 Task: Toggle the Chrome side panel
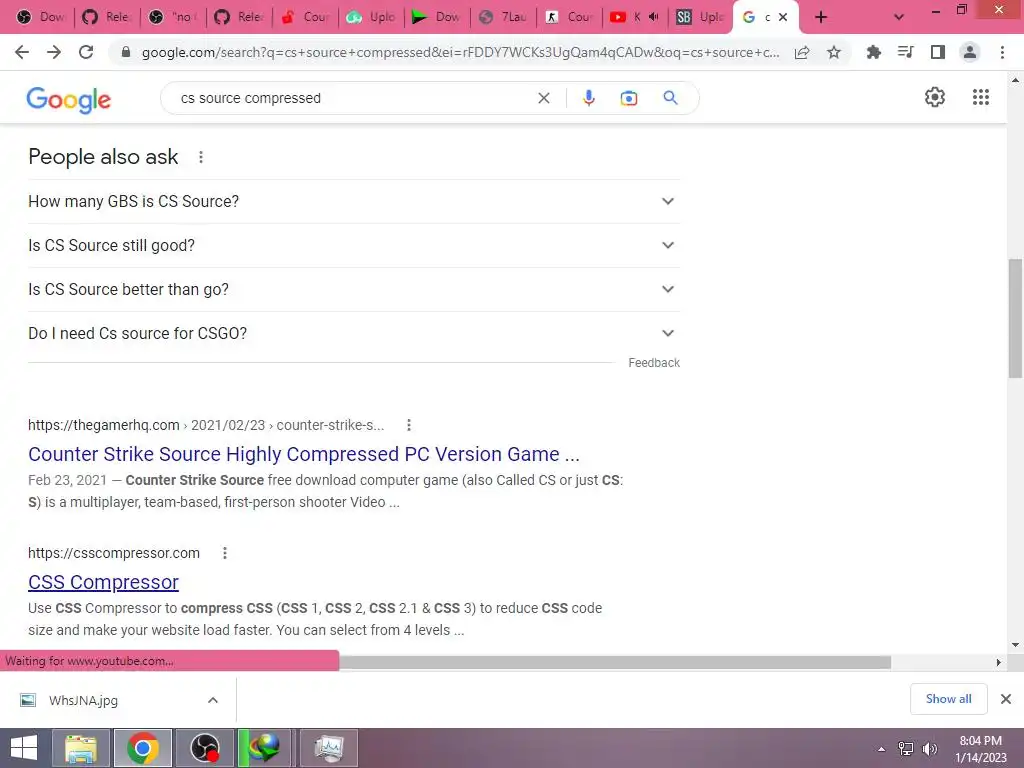pyautogui.click(x=938, y=52)
